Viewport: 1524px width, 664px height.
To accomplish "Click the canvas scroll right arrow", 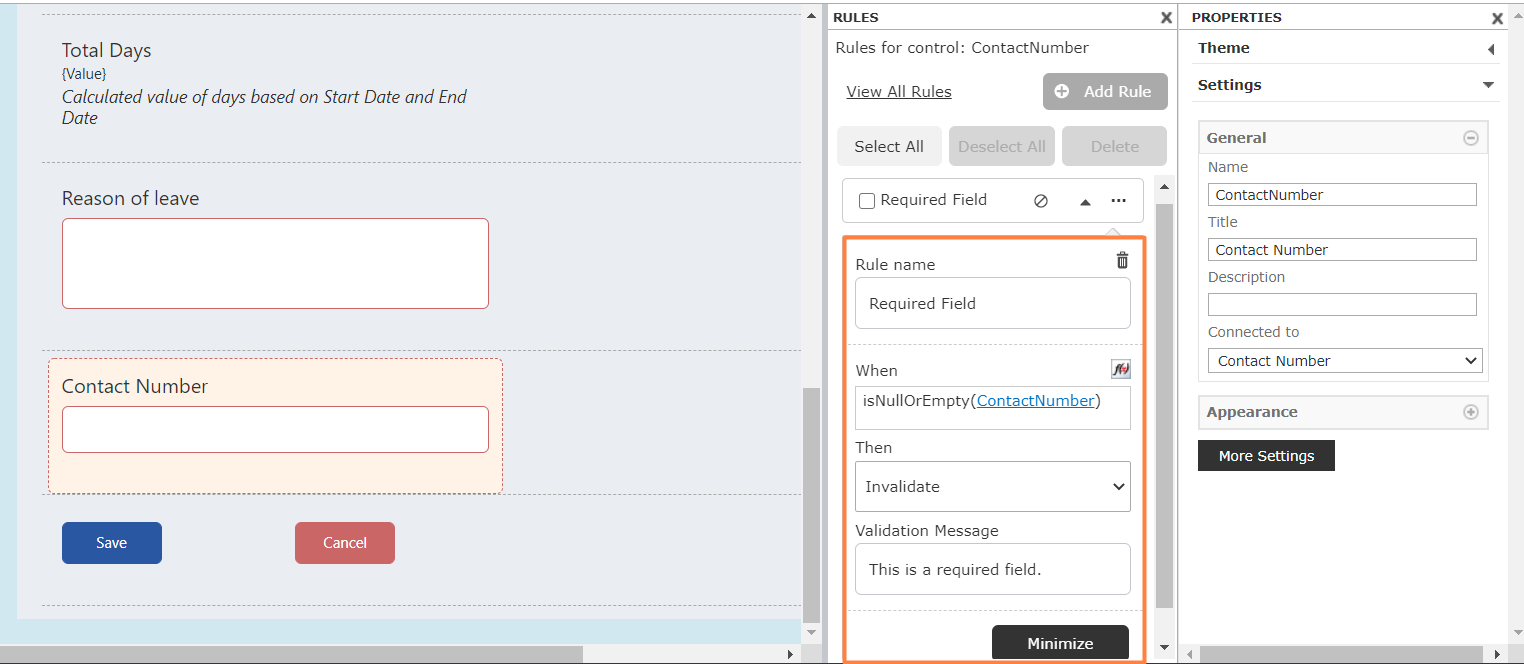I will pyautogui.click(x=791, y=654).
